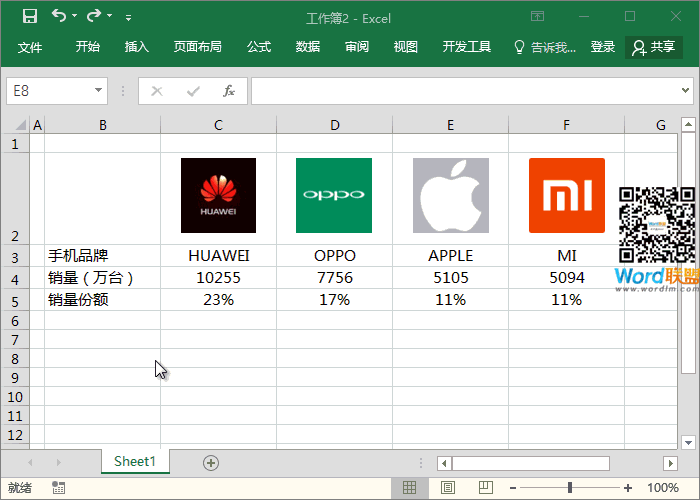
Task: Expand the formula bar with its chevron
Action: pyautogui.click(x=685, y=91)
